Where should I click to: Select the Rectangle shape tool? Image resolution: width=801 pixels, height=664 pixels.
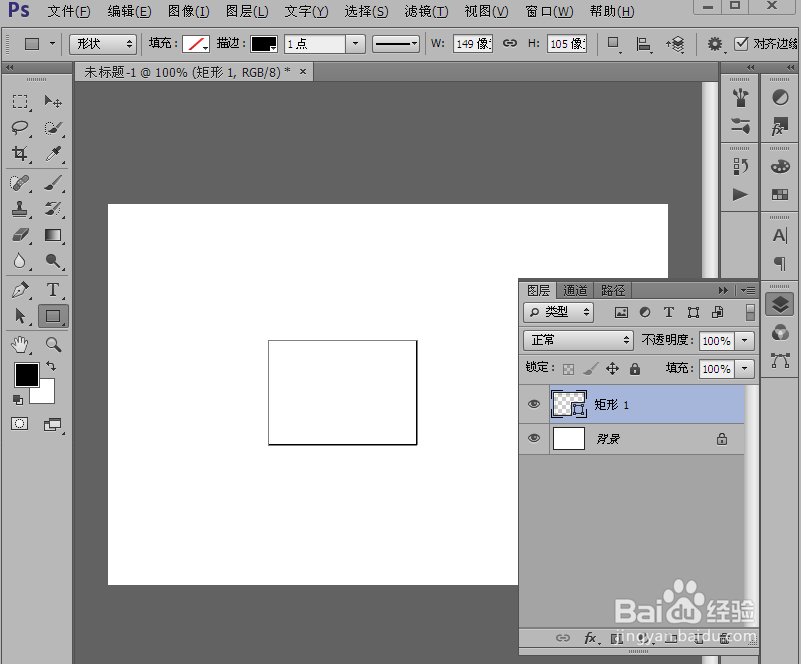pos(53,316)
